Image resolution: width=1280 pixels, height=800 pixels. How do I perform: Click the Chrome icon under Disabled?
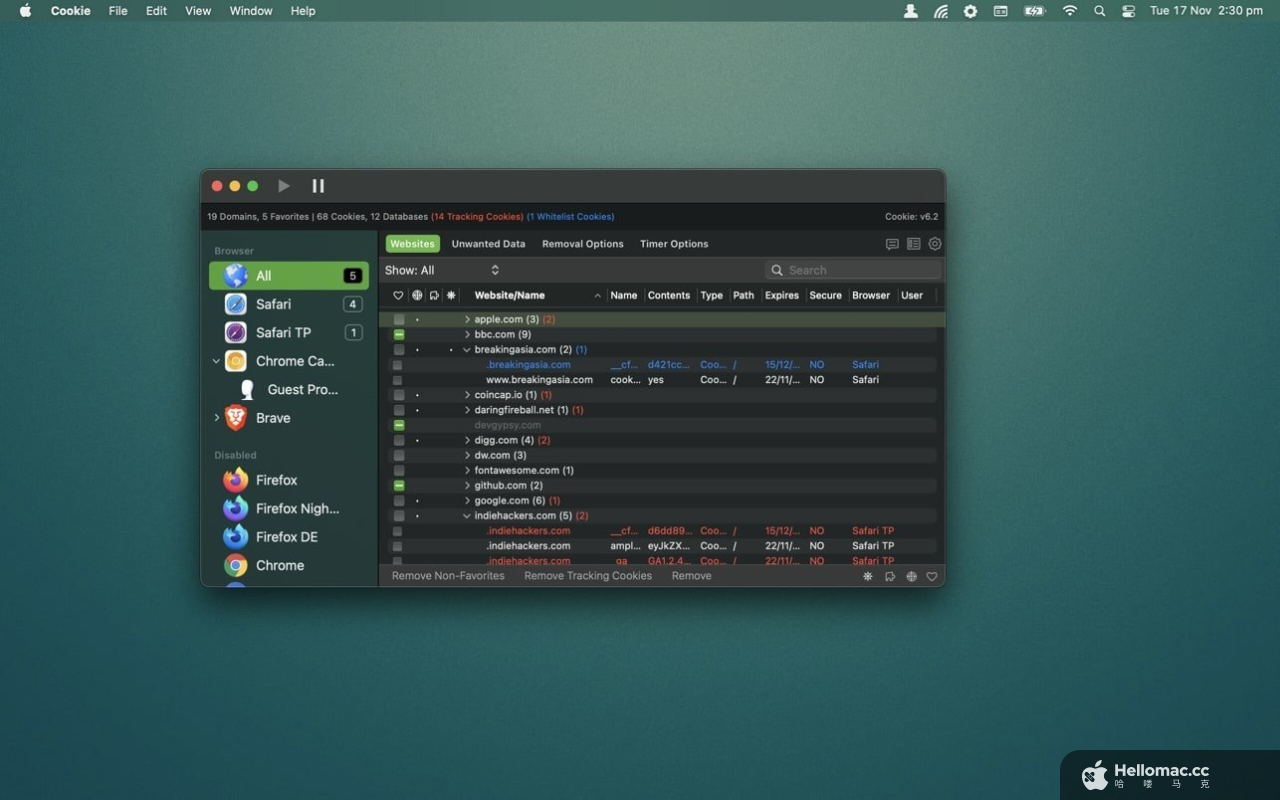pos(236,565)
